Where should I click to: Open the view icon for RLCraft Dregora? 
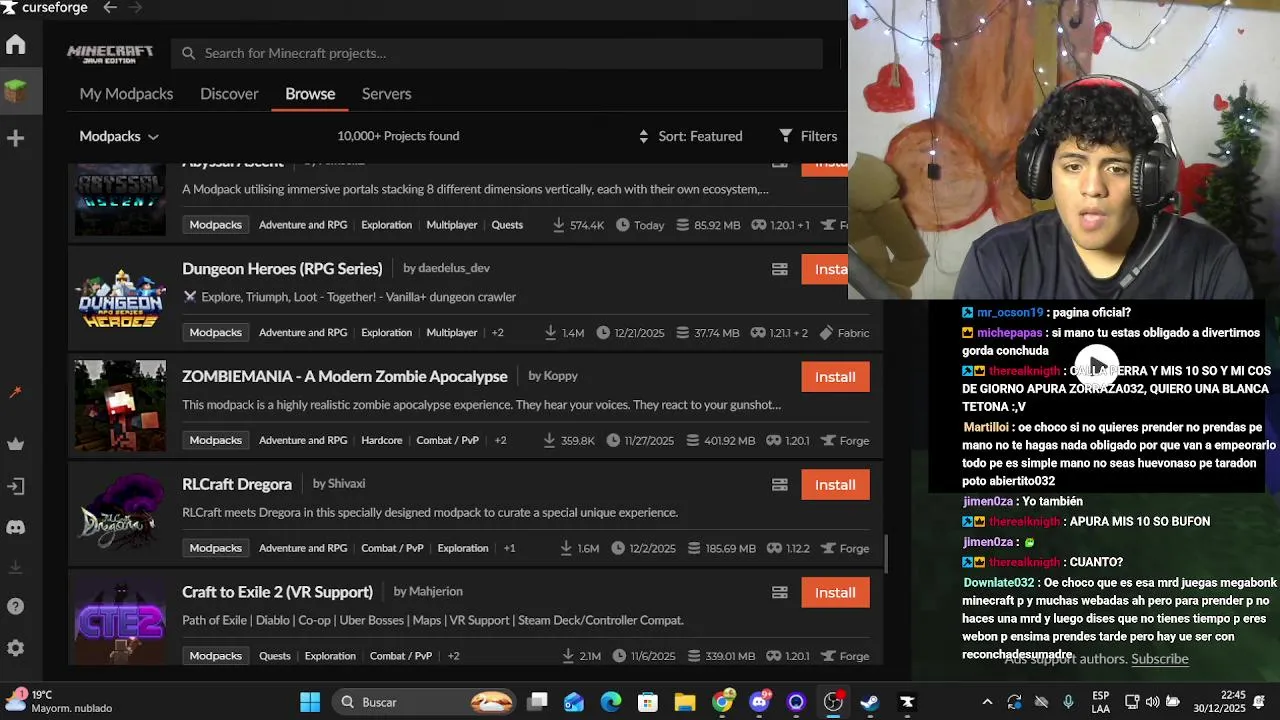click(780, 485)
